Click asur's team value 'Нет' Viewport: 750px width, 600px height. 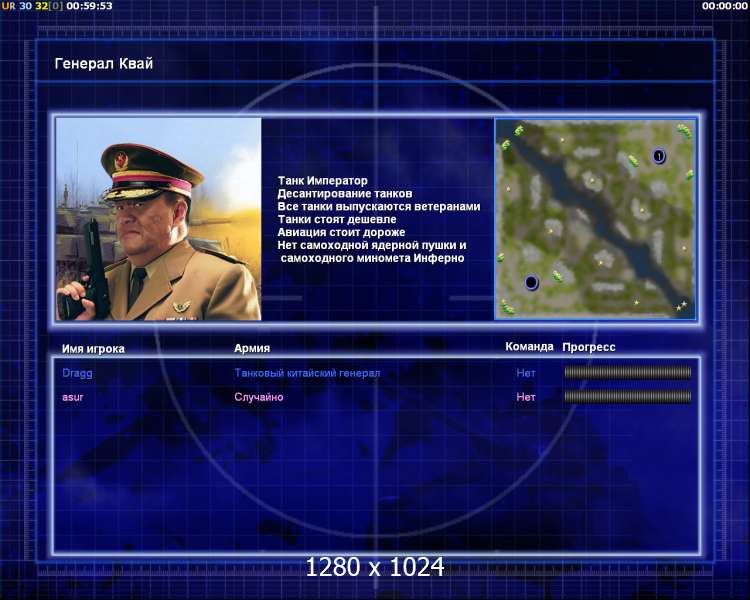tap(526, 397)
